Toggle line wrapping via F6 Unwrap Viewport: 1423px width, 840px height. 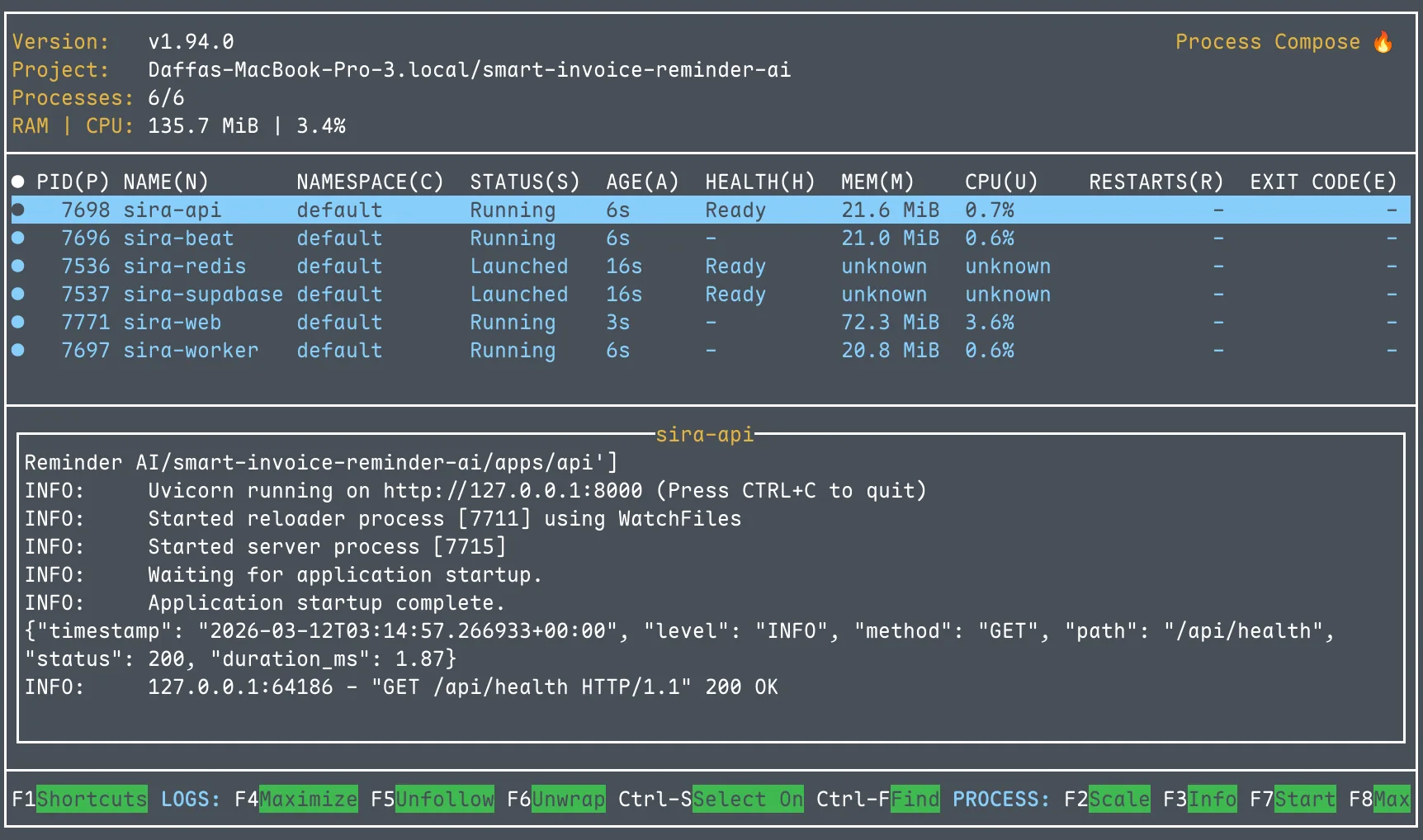tap(567, 799)
